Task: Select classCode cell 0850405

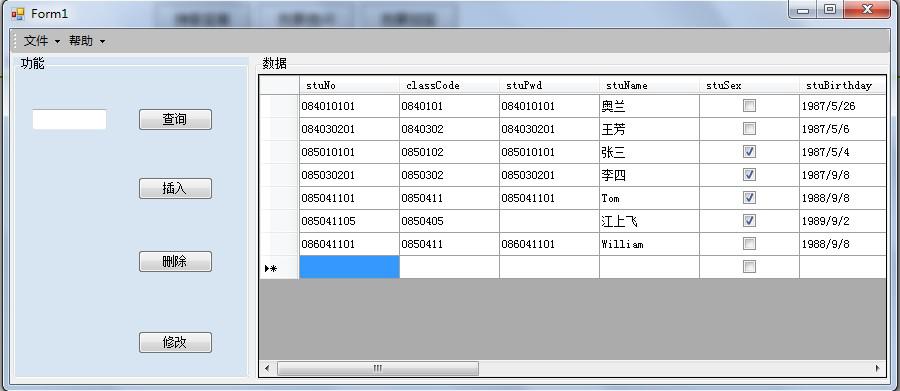Action: point(449,221)
